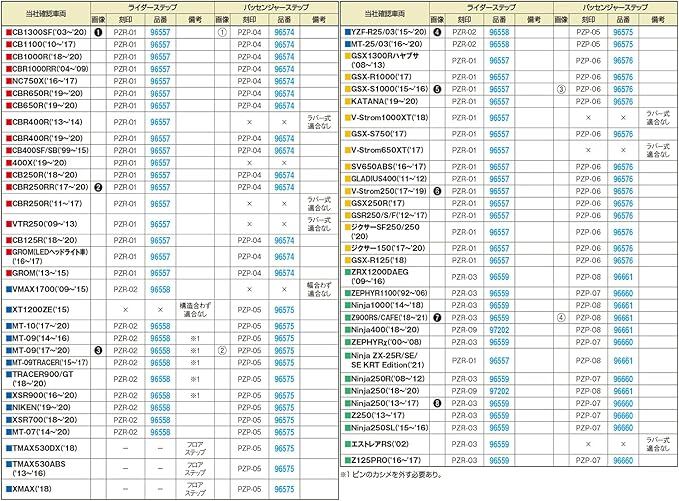The height and width of the screenshot is (501, 679).
Task: Open passenger part number 96574 in CB1300SF row
Action: pos(284,32)
